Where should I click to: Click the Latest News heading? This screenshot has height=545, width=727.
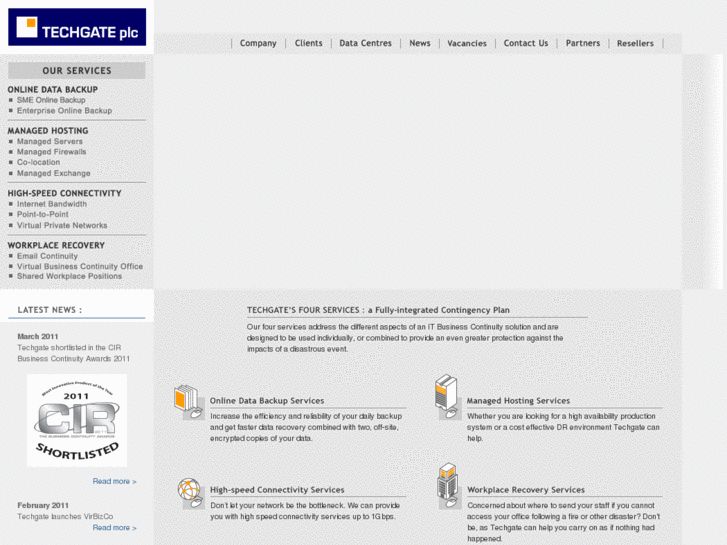point(50,310)
